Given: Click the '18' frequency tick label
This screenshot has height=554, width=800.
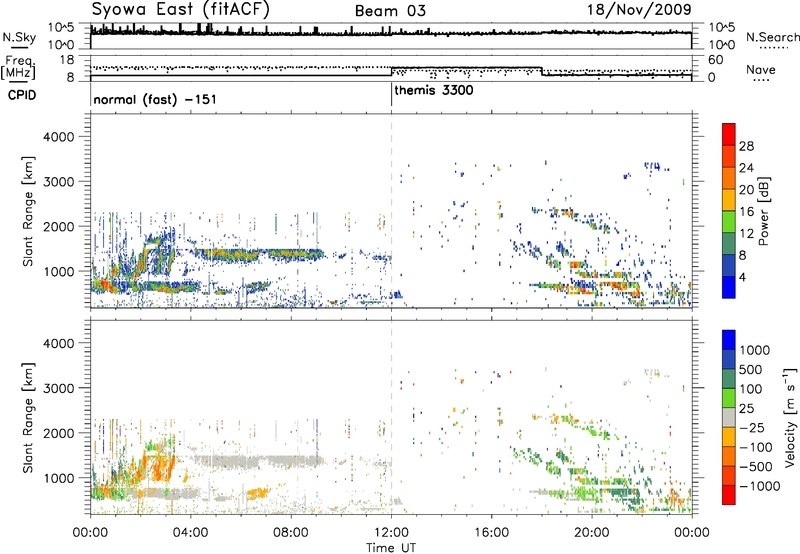Looking at the screenshot, I should point(67,60).
